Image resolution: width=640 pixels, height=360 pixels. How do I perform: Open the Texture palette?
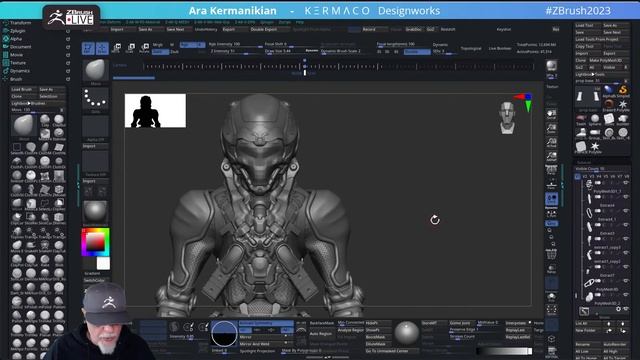click(18, 63)
